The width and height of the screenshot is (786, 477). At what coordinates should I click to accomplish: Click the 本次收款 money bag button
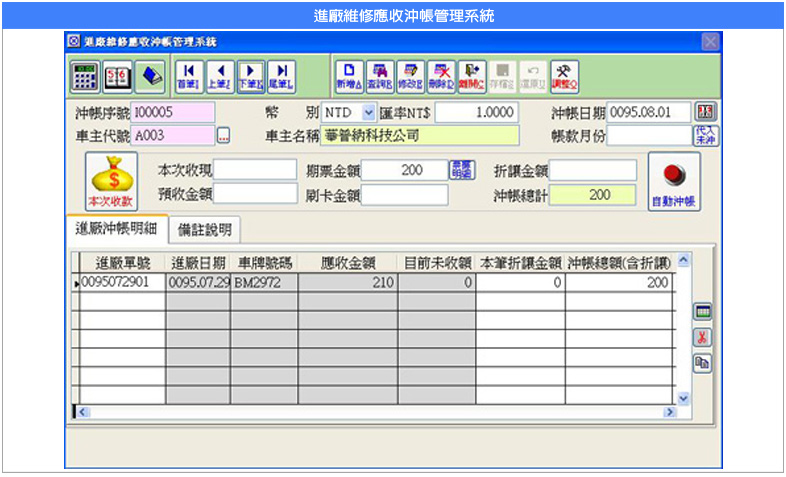coord(110,181)
